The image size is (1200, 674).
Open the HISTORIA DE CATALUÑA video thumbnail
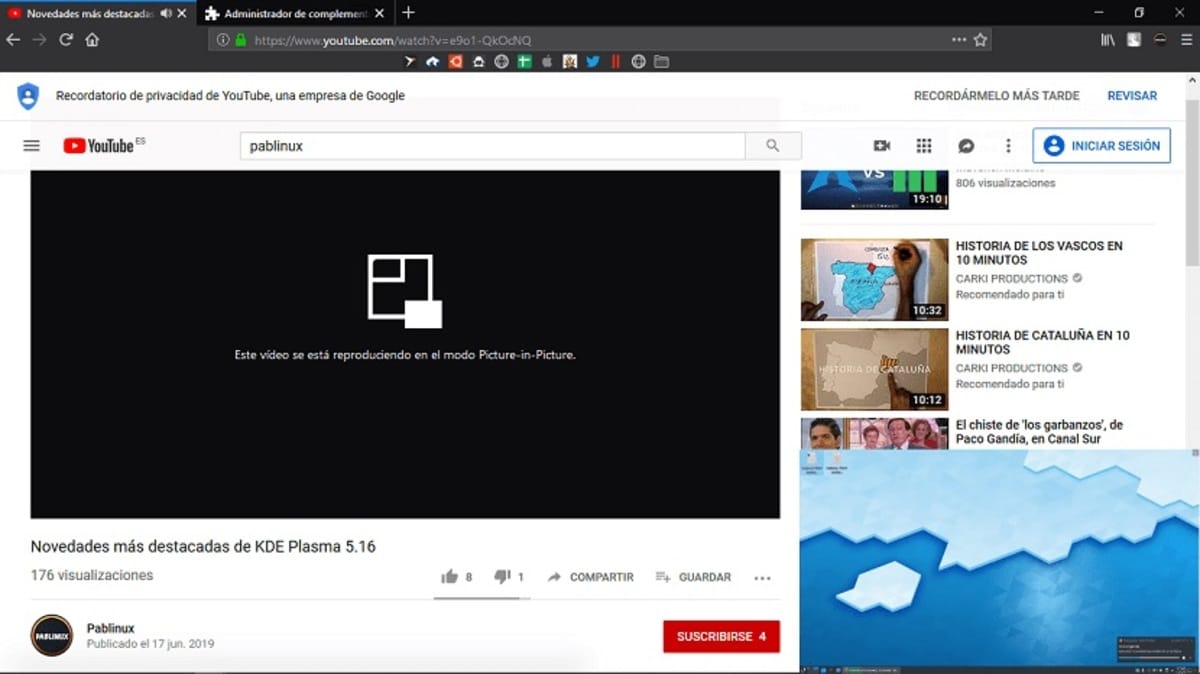874,369
